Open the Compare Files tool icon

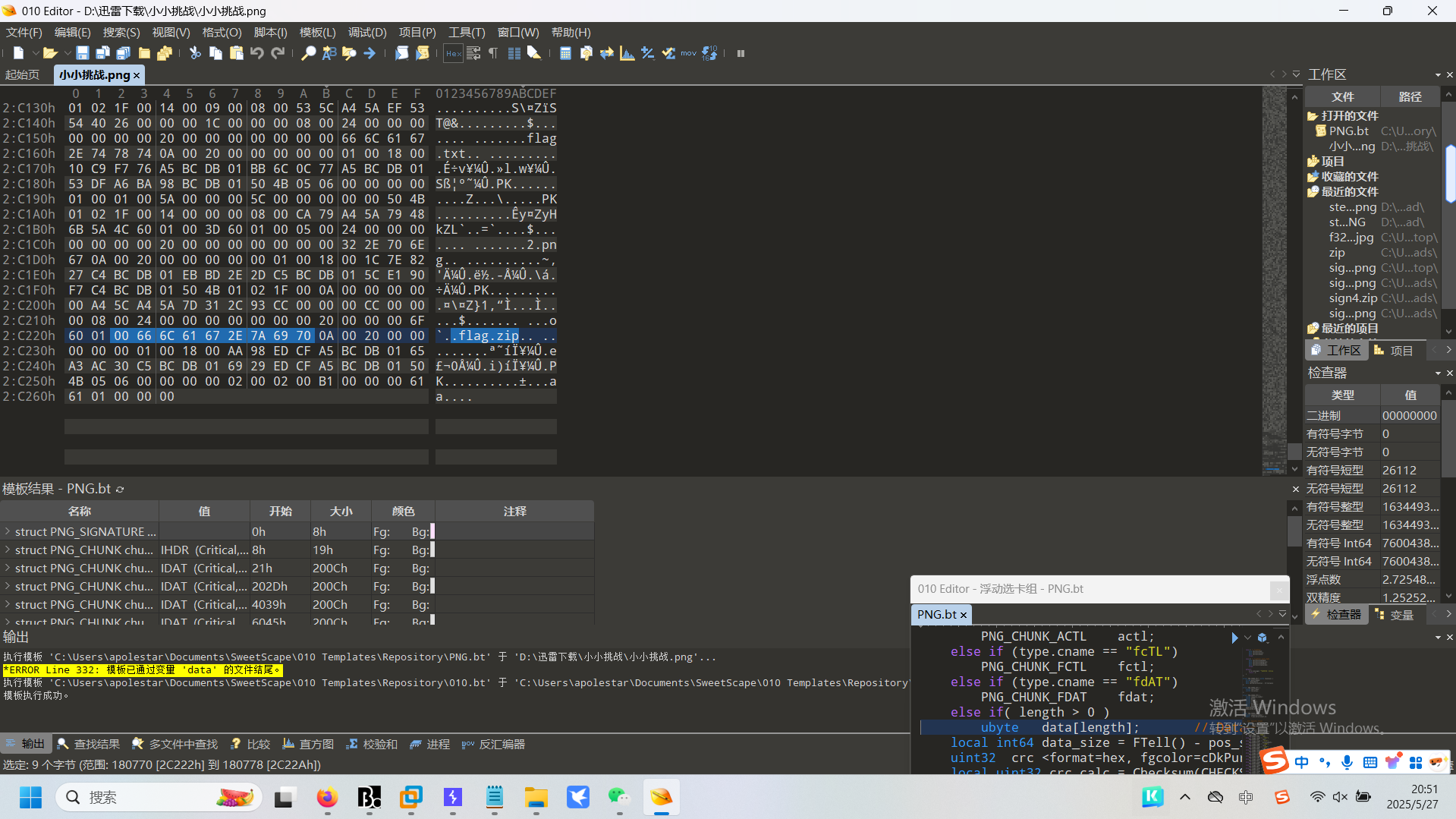[x=586, y=53]
